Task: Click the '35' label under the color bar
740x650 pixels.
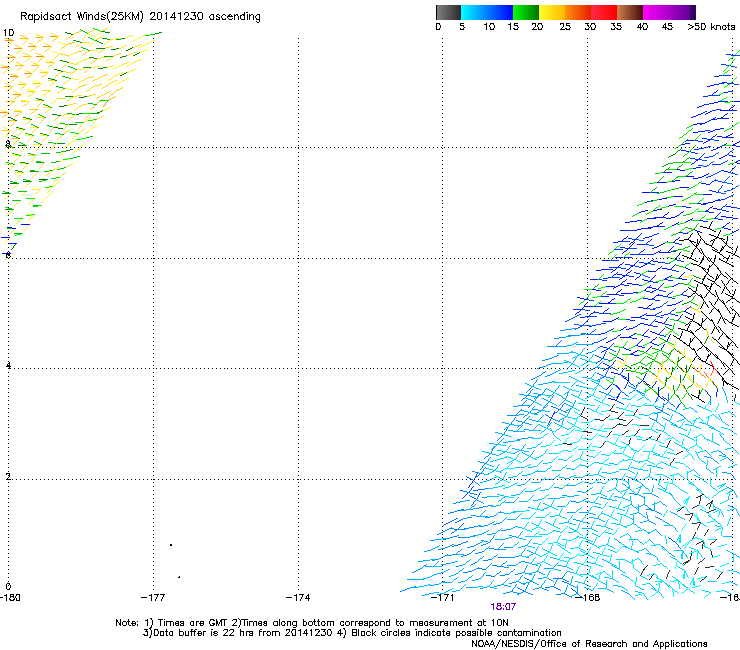Action: pos(616,27)
